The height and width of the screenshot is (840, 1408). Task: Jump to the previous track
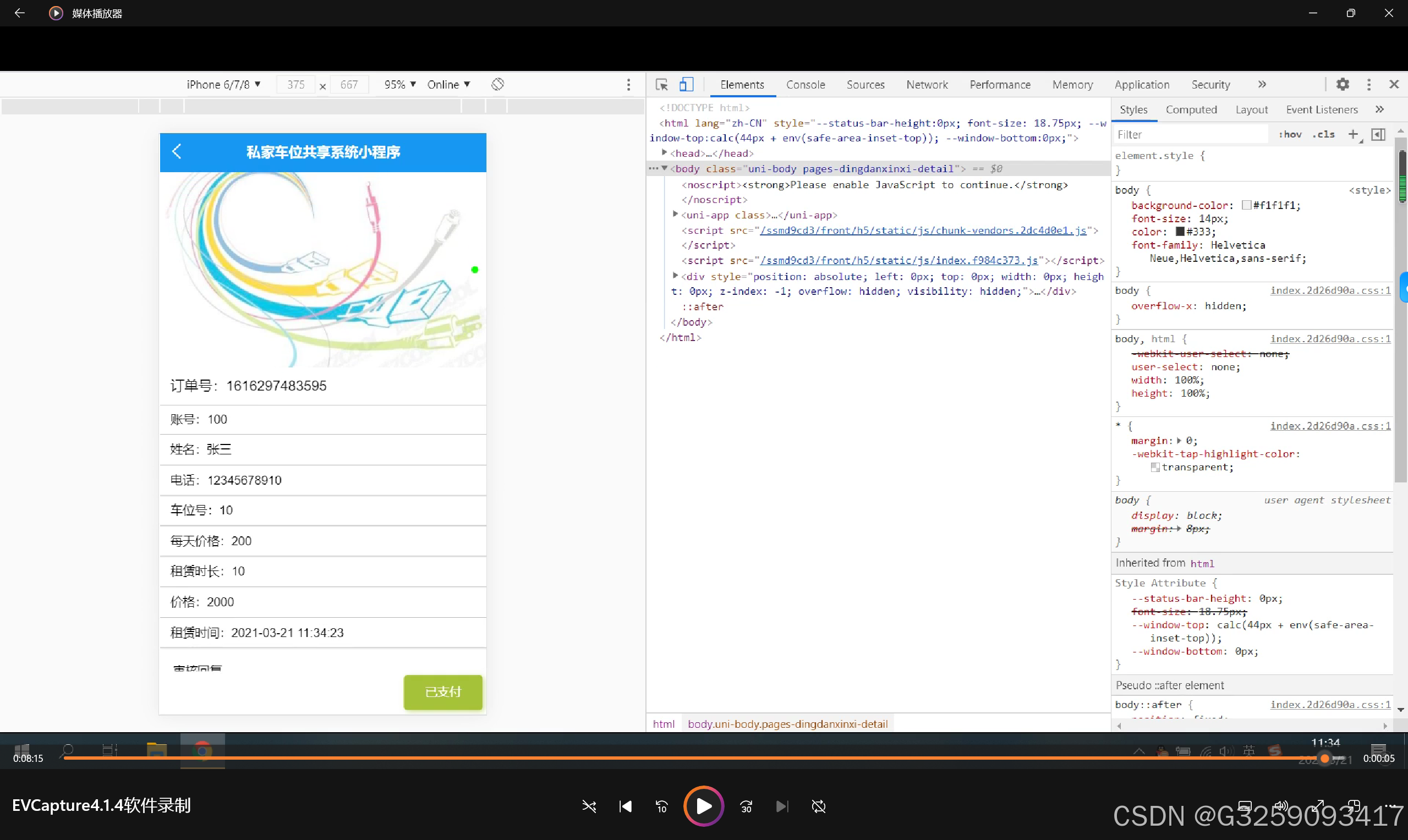point(625,806)
